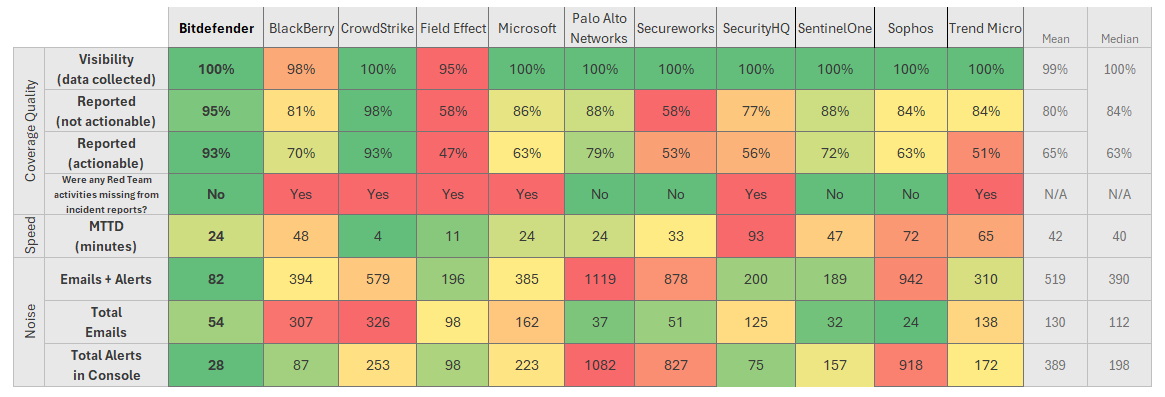This screenshot has height=397, width=1165.
Task: Click the Median column header
Action: (x=1120, y=38)
